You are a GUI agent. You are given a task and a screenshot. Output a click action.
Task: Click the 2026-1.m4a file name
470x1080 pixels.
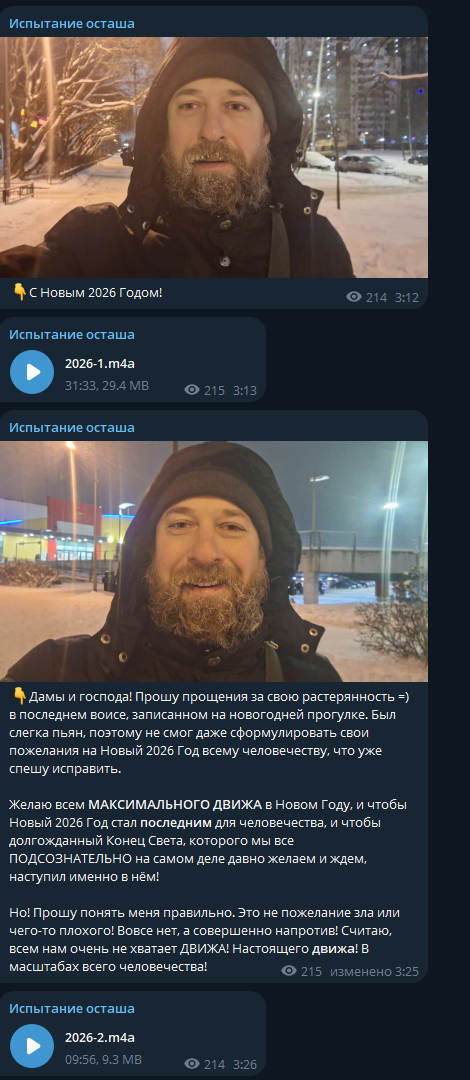(x=100, y=364)
